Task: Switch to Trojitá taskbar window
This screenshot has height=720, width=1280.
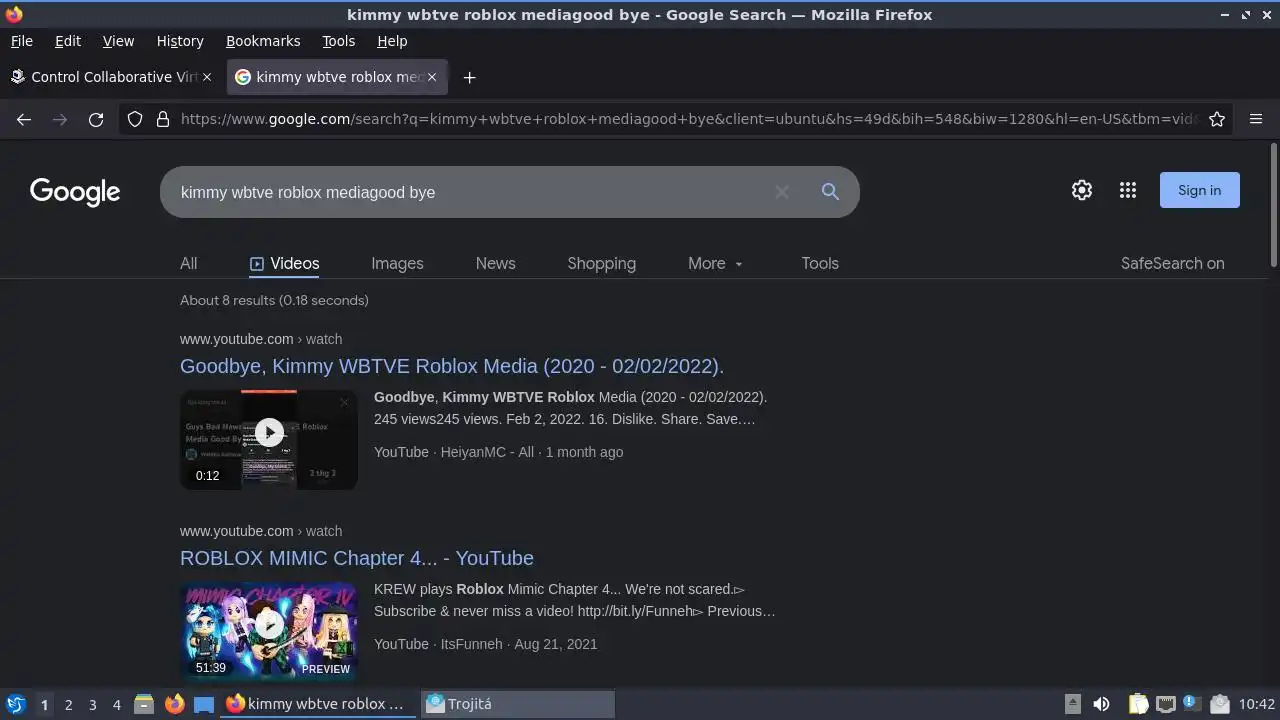Action: (518, 704)
